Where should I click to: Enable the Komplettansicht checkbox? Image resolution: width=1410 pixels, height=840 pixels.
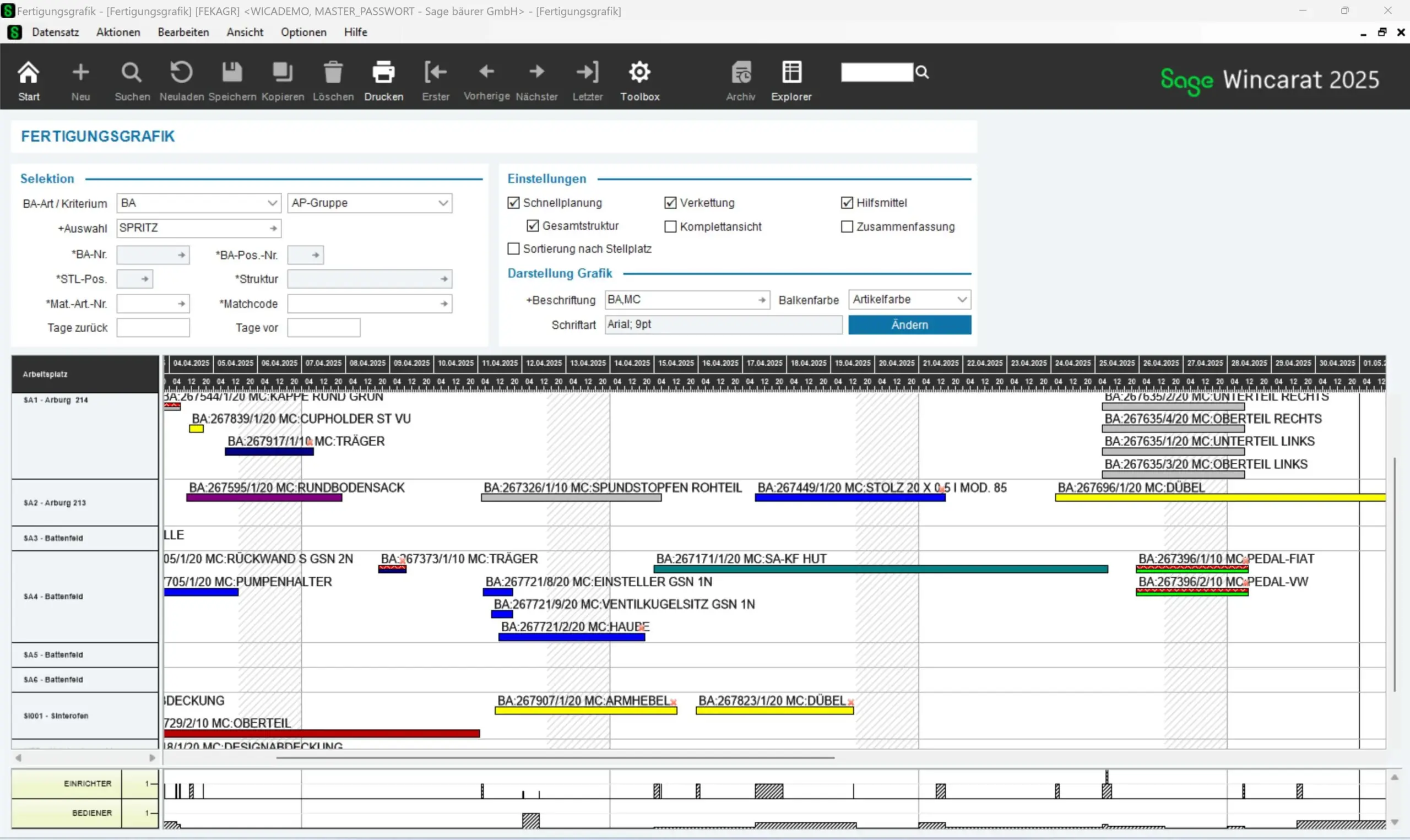[x=670, y=226]
